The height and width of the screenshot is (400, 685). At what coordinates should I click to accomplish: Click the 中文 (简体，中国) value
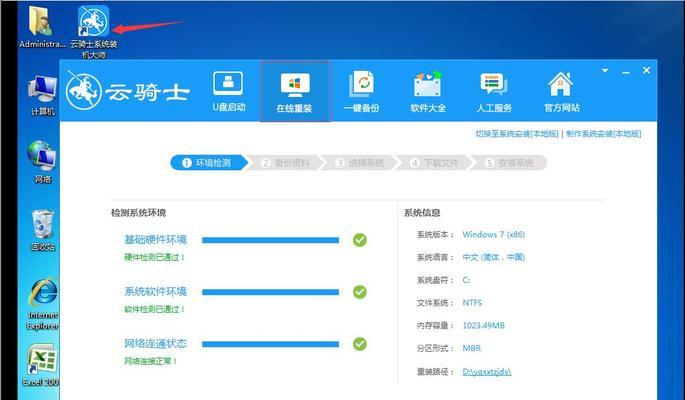pyautogui.click(x=494, y=257)
